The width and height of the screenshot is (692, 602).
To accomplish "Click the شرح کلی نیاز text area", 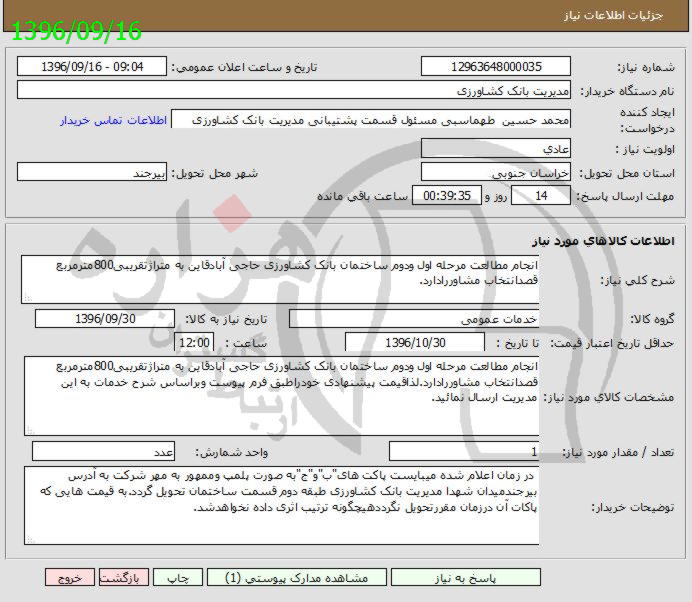I will pos(280,279).
